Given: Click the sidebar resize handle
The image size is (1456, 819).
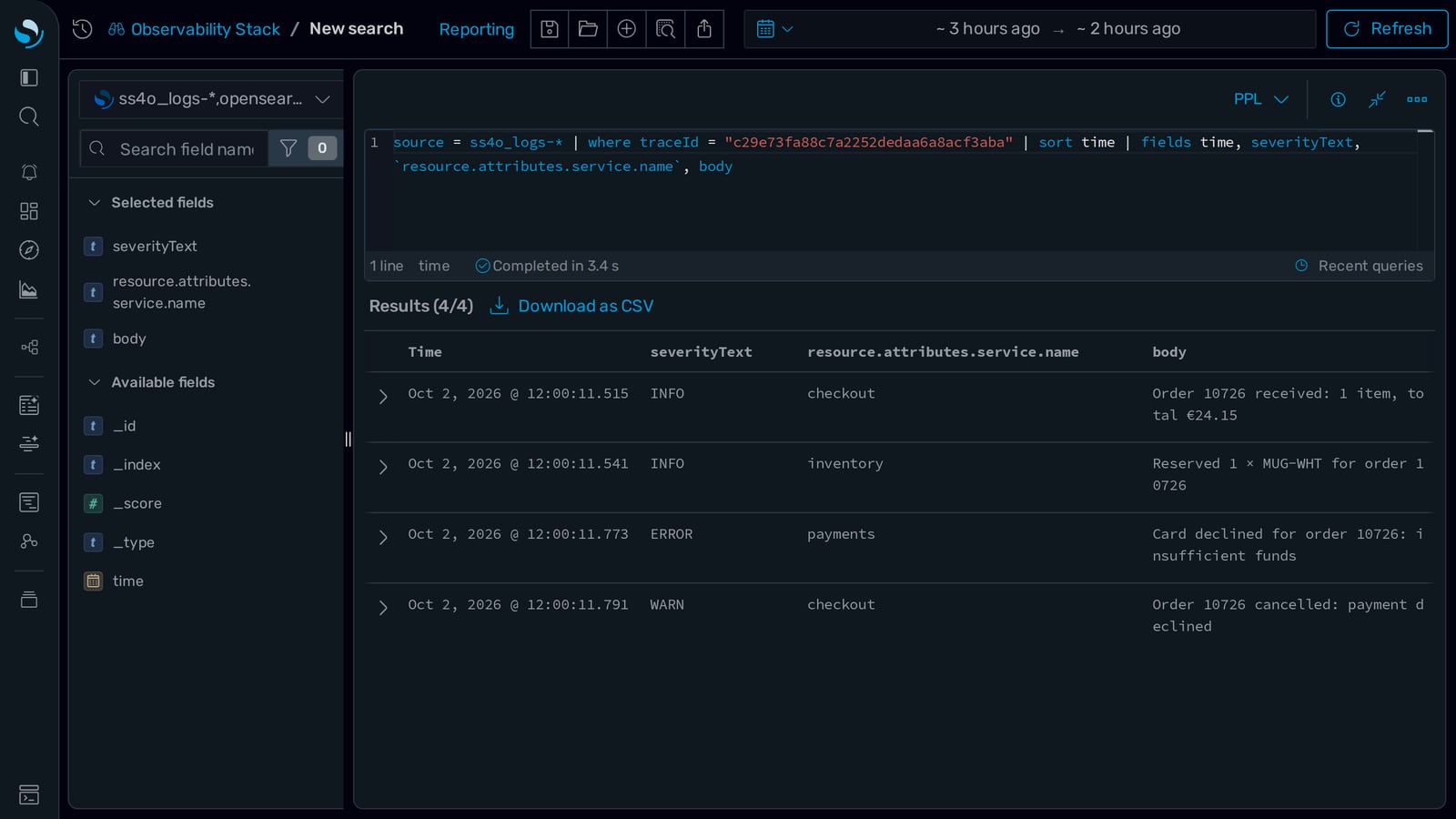Looking at the screenshot, I should [x=348, y=440].
